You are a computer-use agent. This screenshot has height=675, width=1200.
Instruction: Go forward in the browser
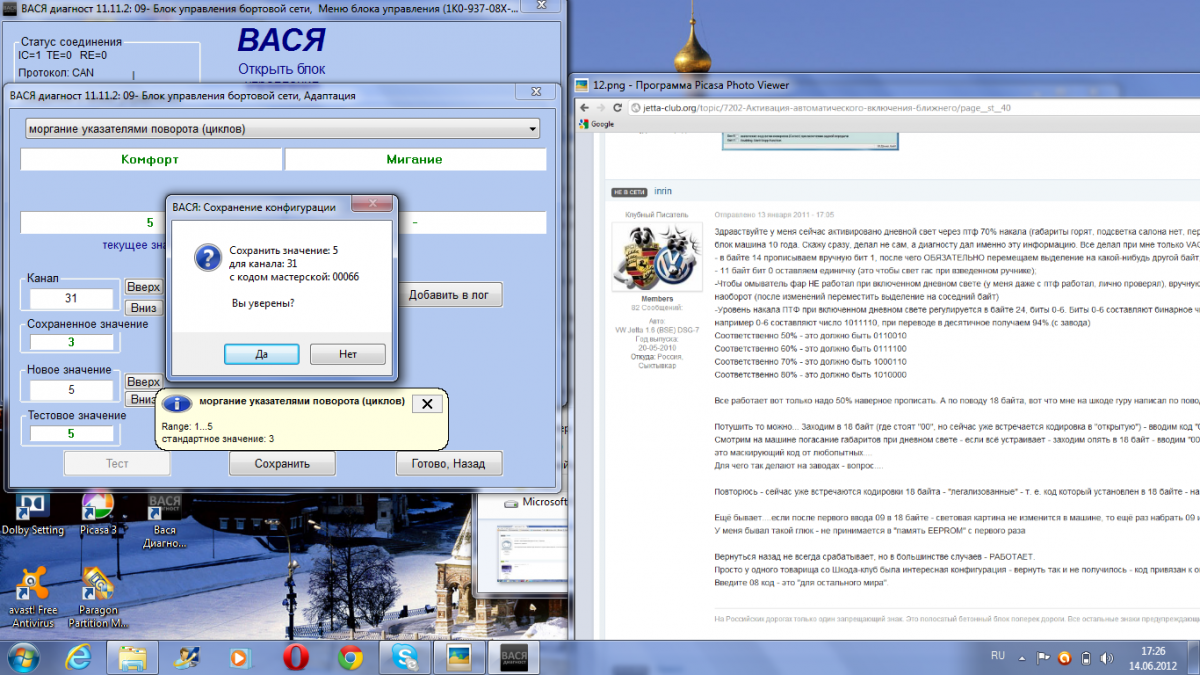602,106
